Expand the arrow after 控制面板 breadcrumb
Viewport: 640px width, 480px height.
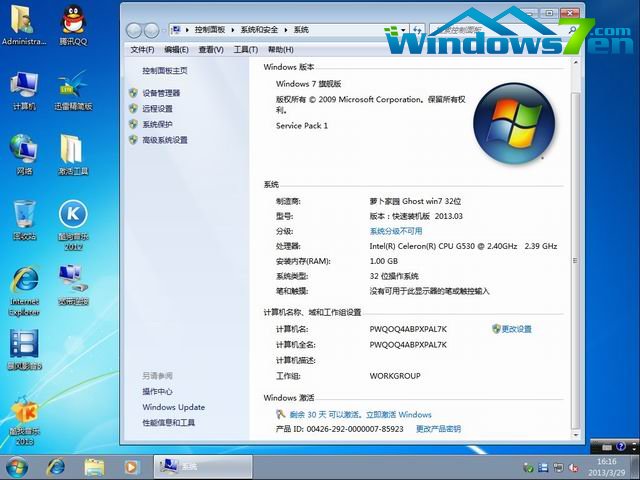pyautogui.click(x=233, y=30)
